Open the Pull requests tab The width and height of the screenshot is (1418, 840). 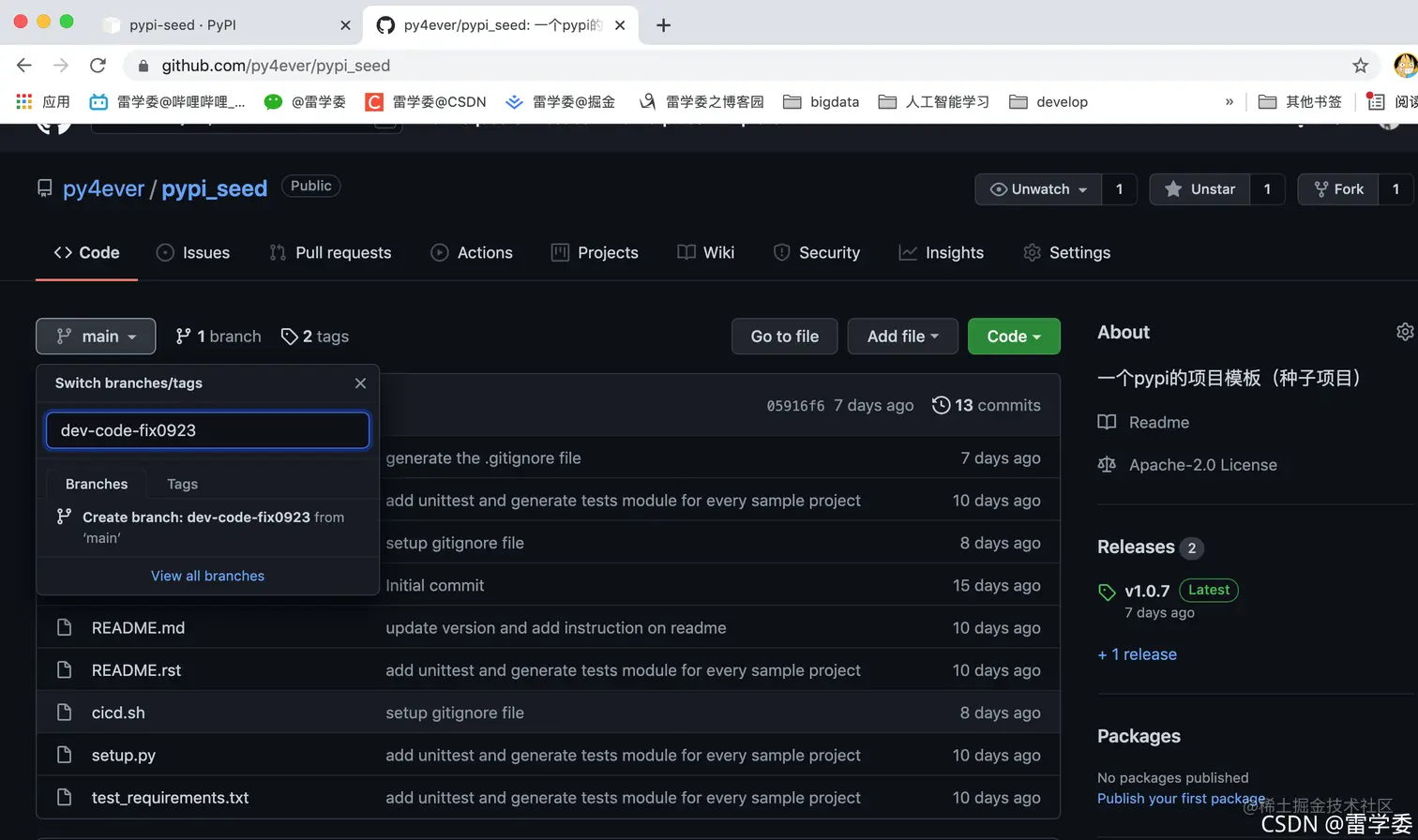click(330, 252)
